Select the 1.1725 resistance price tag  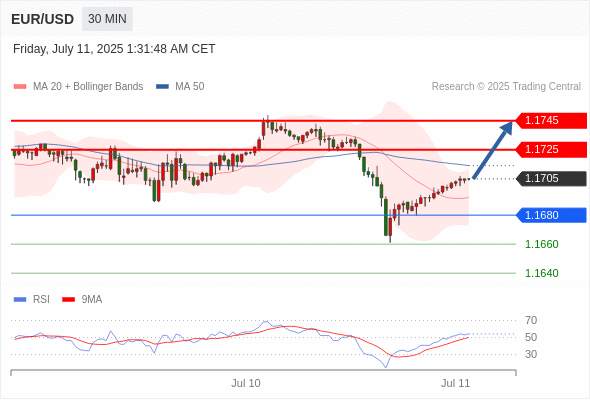click(x=551, y=150)
